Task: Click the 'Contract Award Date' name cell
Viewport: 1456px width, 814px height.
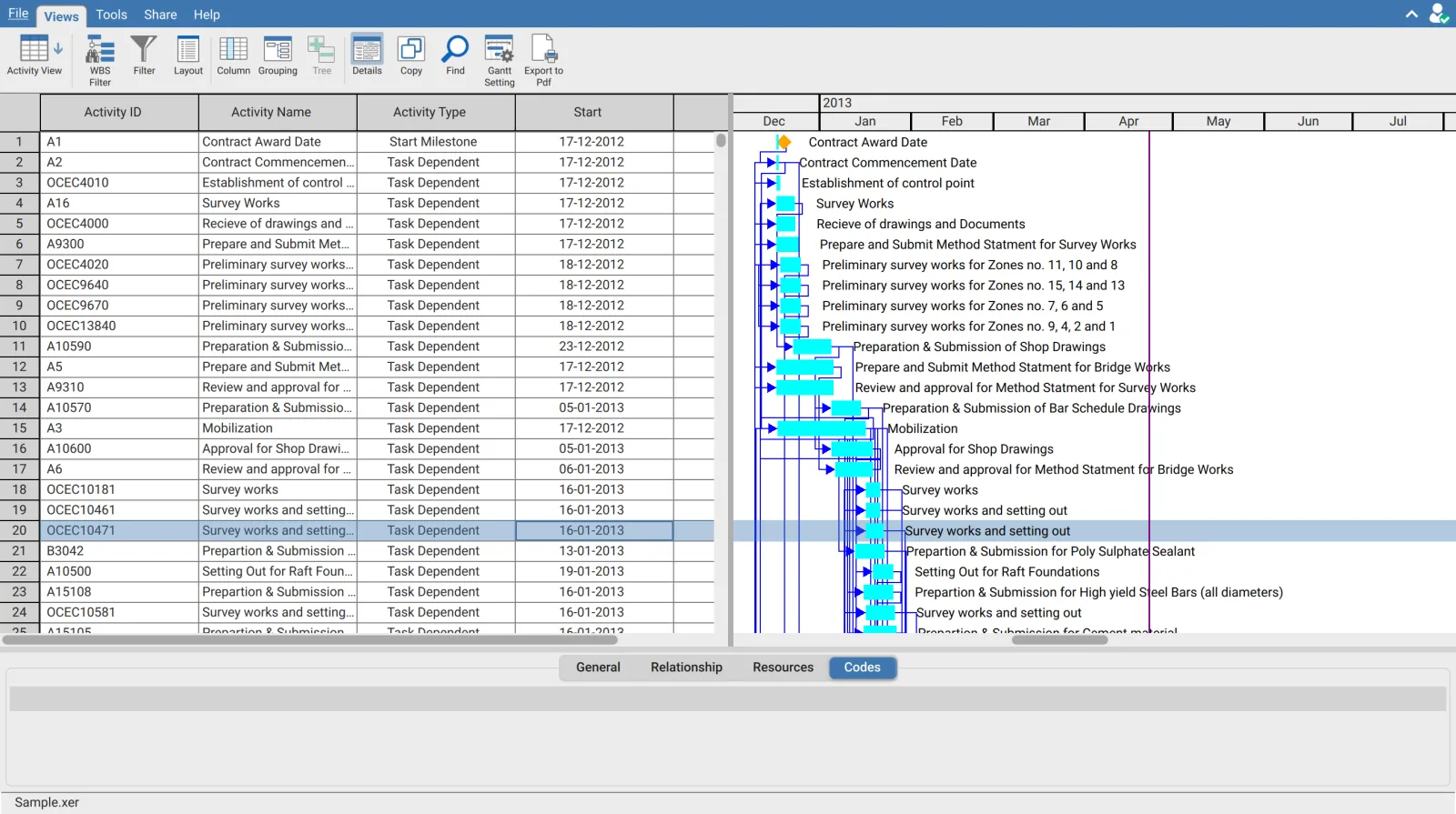Action: [x=278, y=142]
